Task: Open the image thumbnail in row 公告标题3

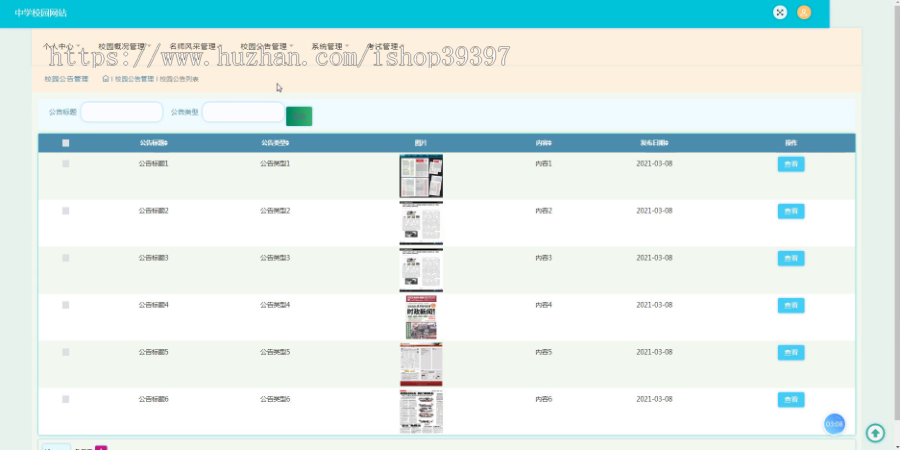Action: point(421,270)
